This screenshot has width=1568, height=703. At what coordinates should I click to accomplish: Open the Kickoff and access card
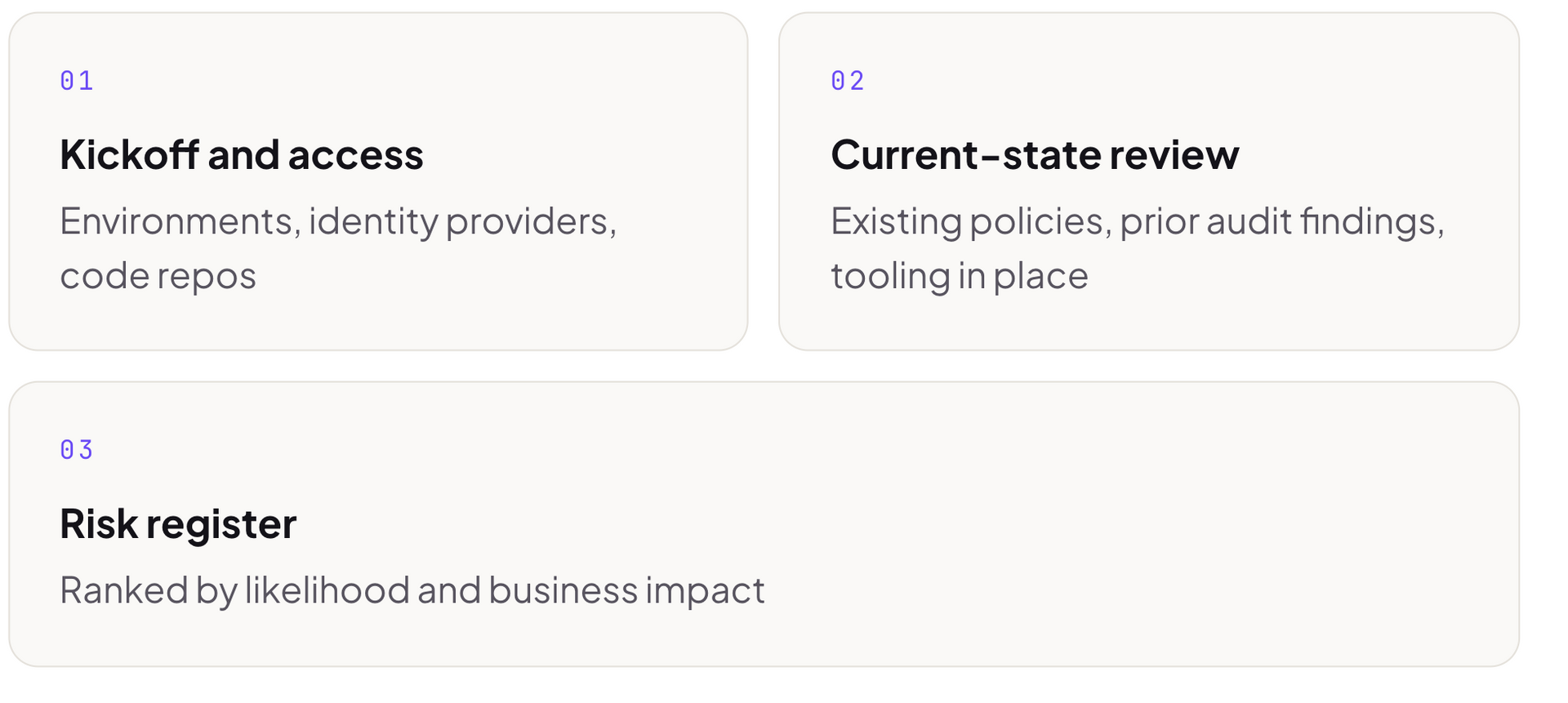(x=378, y=181)
